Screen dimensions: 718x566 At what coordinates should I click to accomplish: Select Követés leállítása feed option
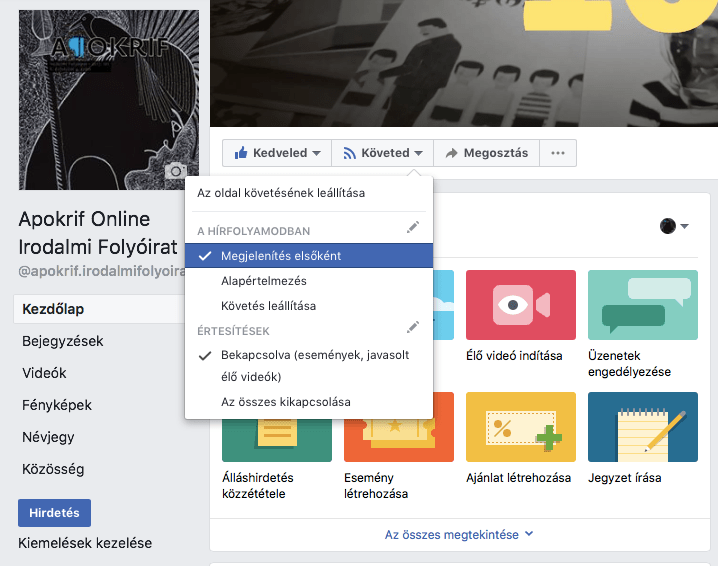click(309, 305)
